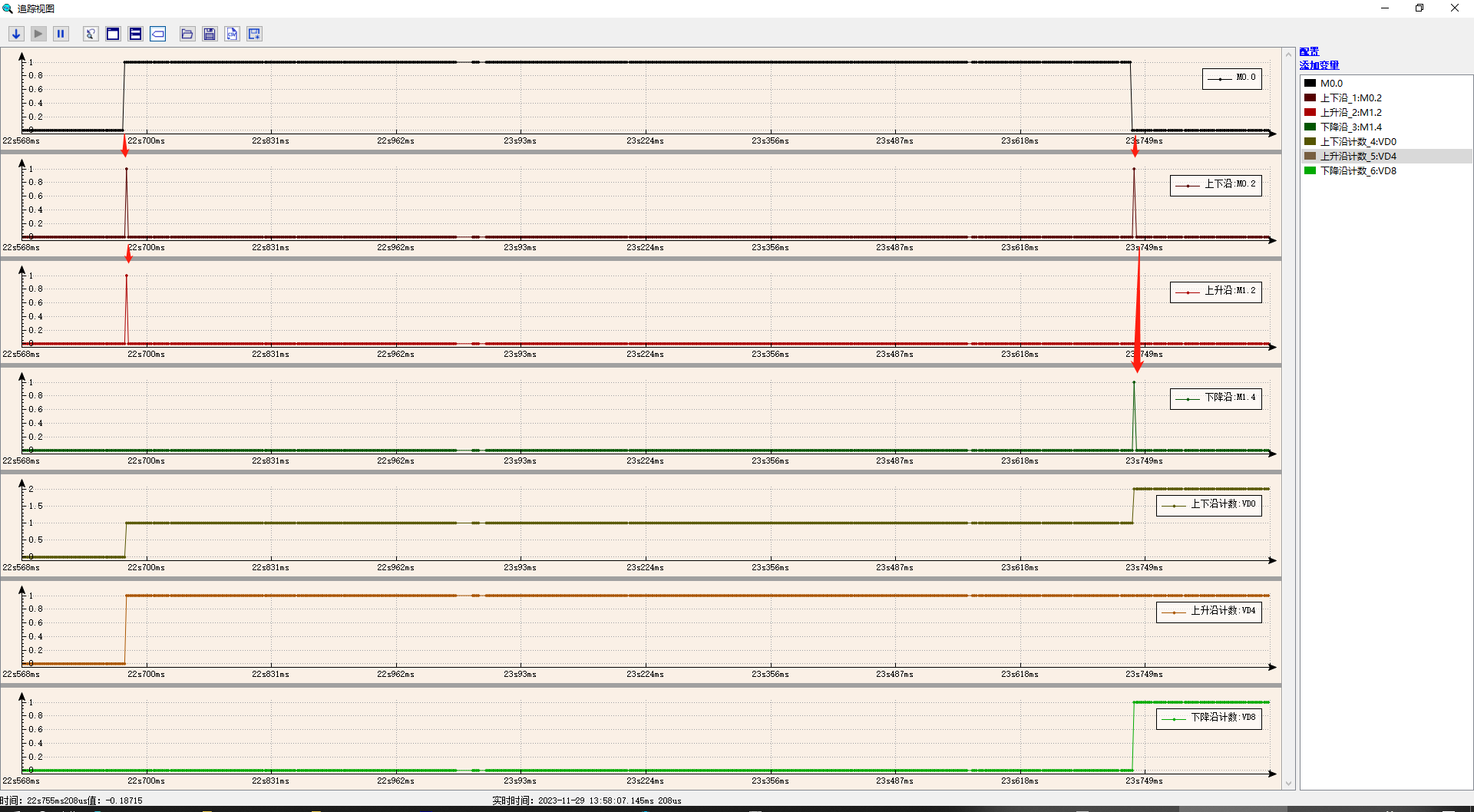
Task: Save the trace with floppy icon
Action: [210, 34]
